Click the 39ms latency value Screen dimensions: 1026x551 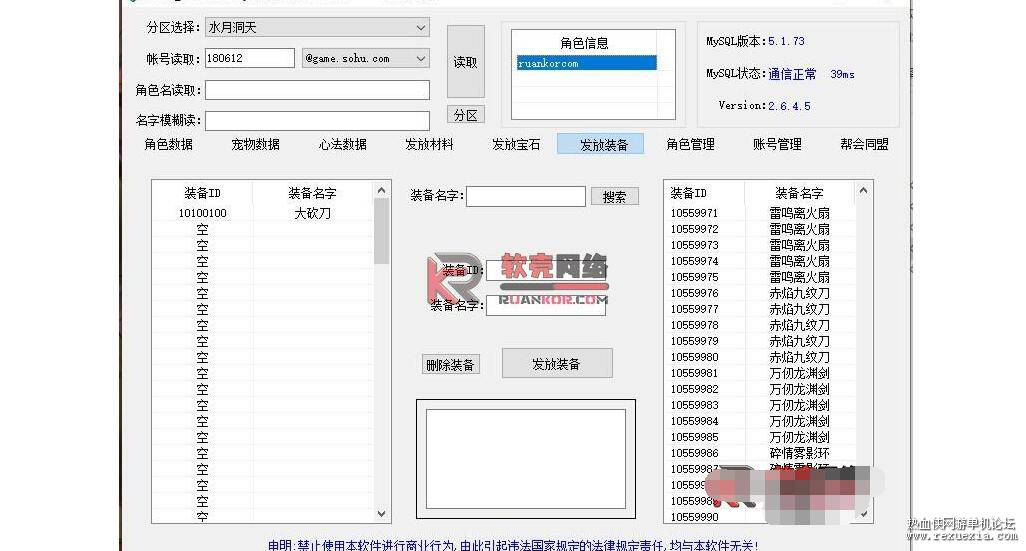point(842,74)
